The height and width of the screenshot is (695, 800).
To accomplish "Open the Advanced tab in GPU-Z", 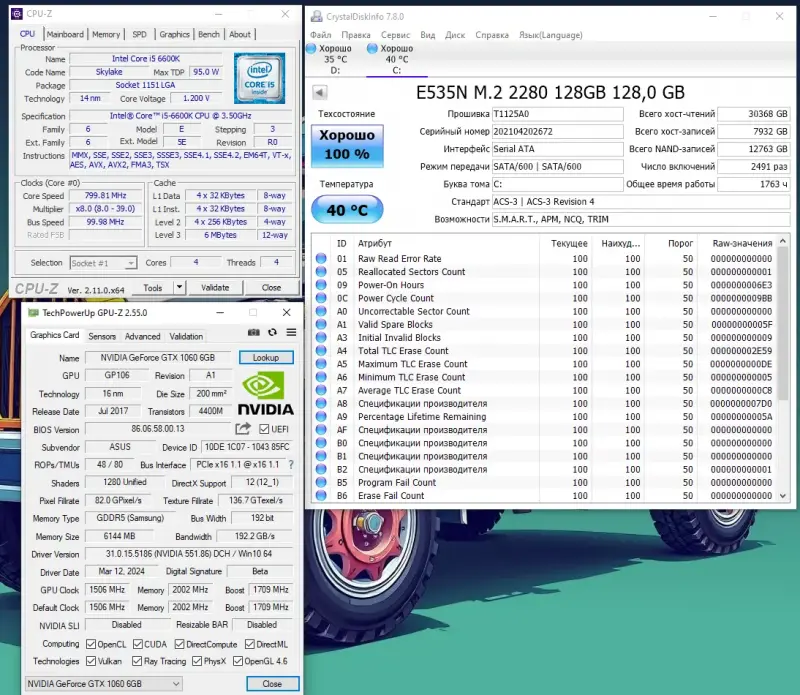I will (142, 336).
